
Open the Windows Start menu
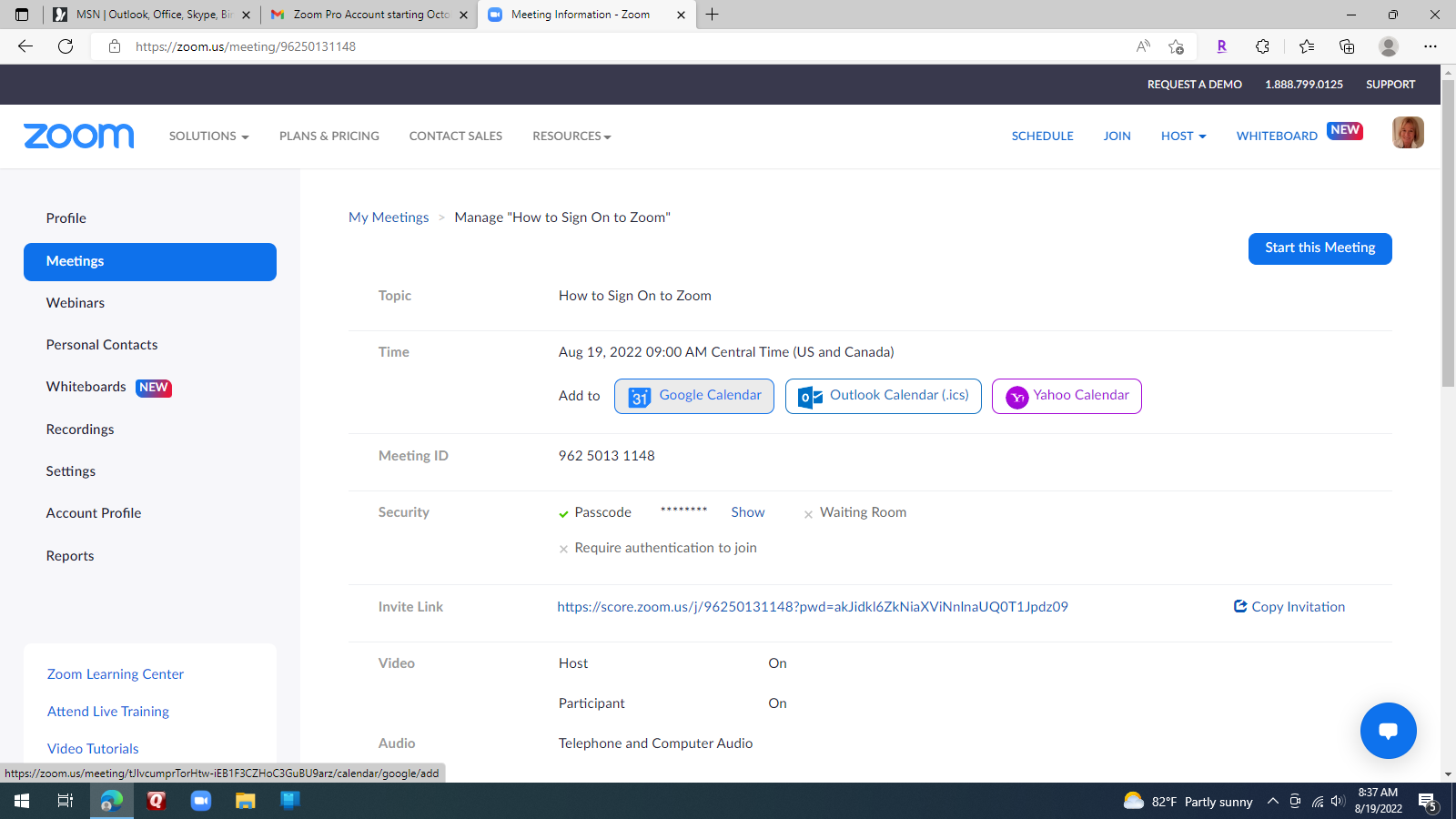pos(22,801)
